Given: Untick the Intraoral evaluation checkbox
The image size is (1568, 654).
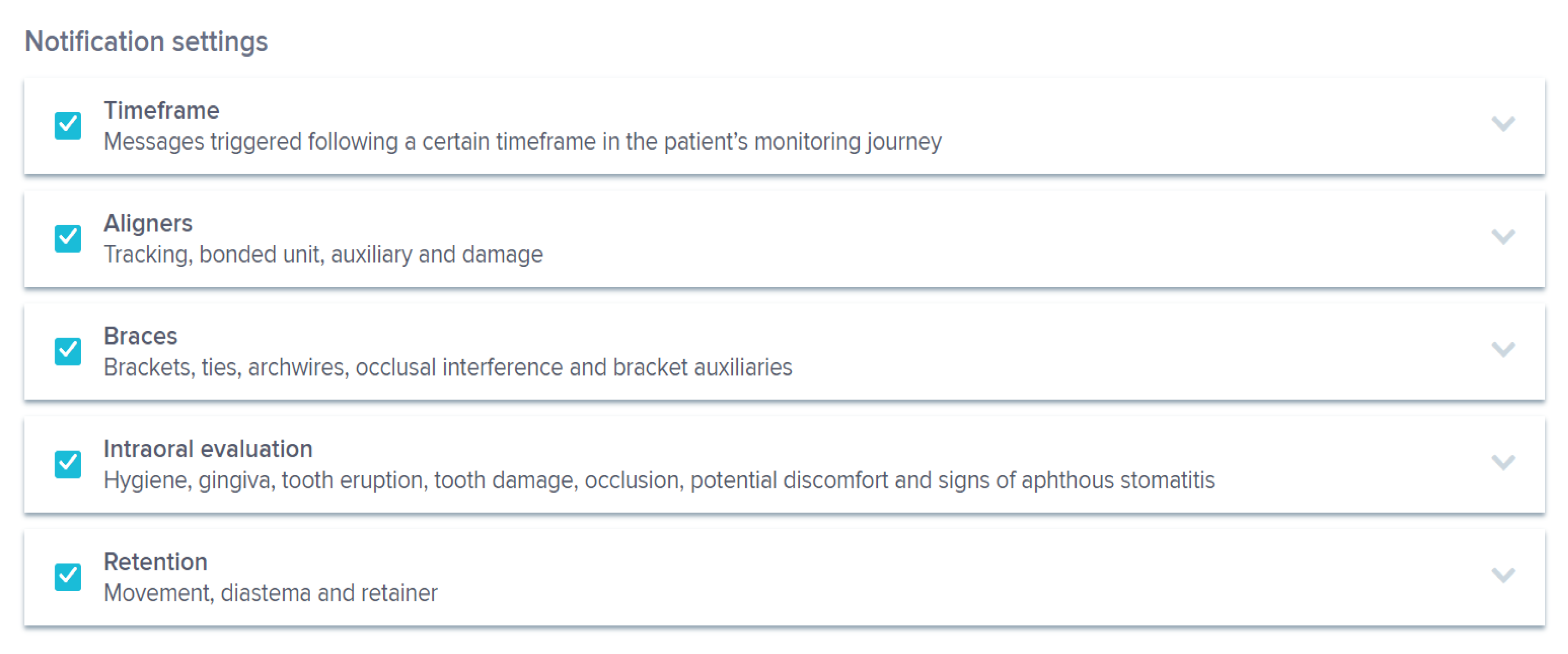Looking at the screenshot, I should coord(67,464).
